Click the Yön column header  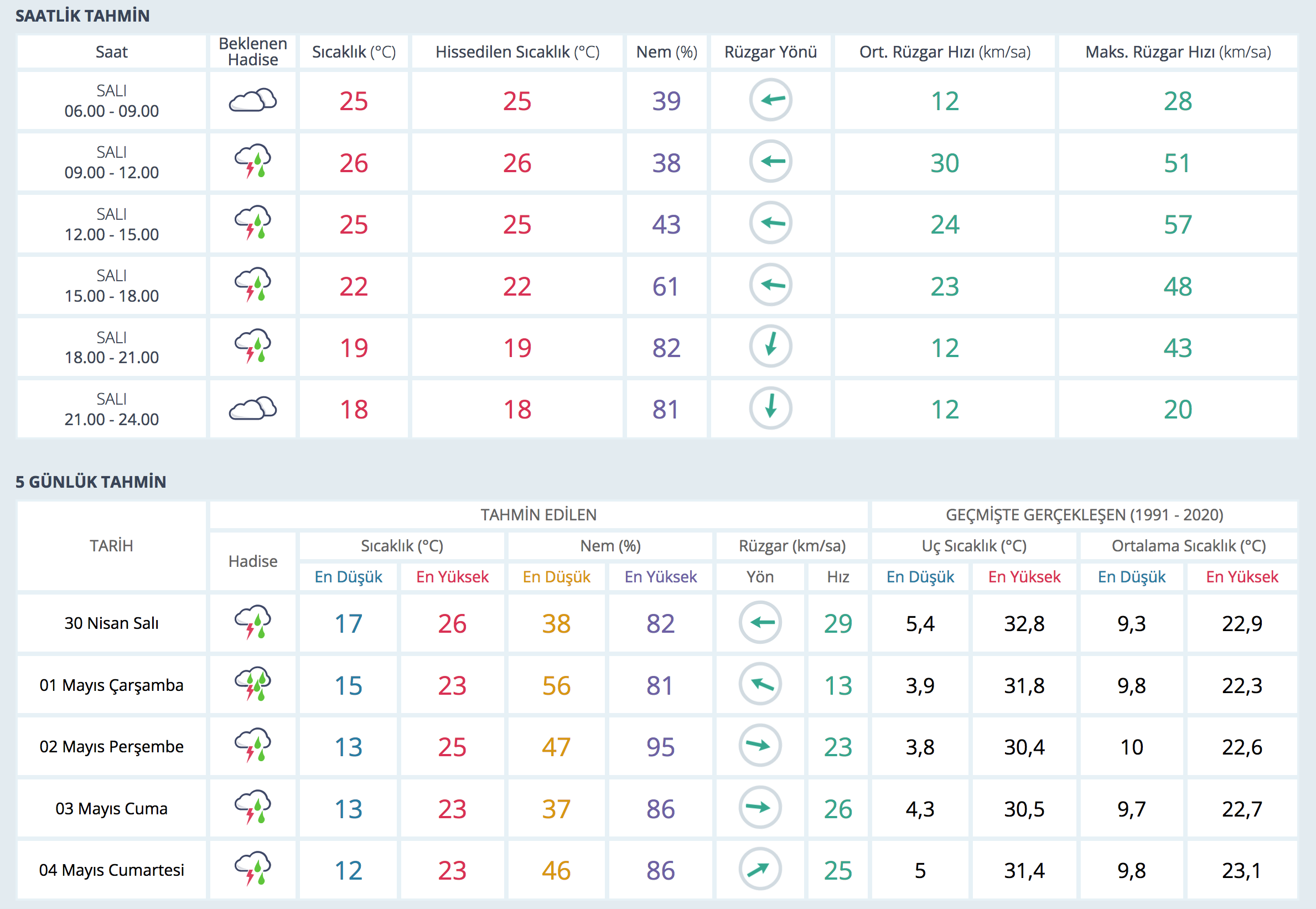coord(760,576)
